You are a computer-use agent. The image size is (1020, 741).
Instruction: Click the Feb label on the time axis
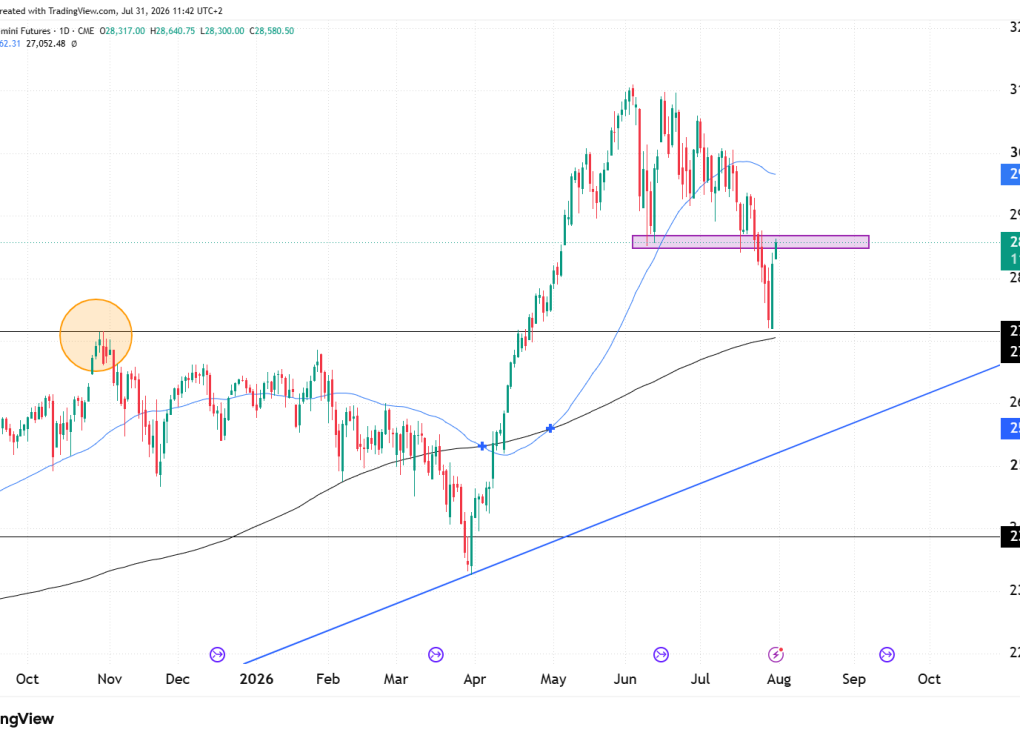pyautogui.click(x=328, y=679)
